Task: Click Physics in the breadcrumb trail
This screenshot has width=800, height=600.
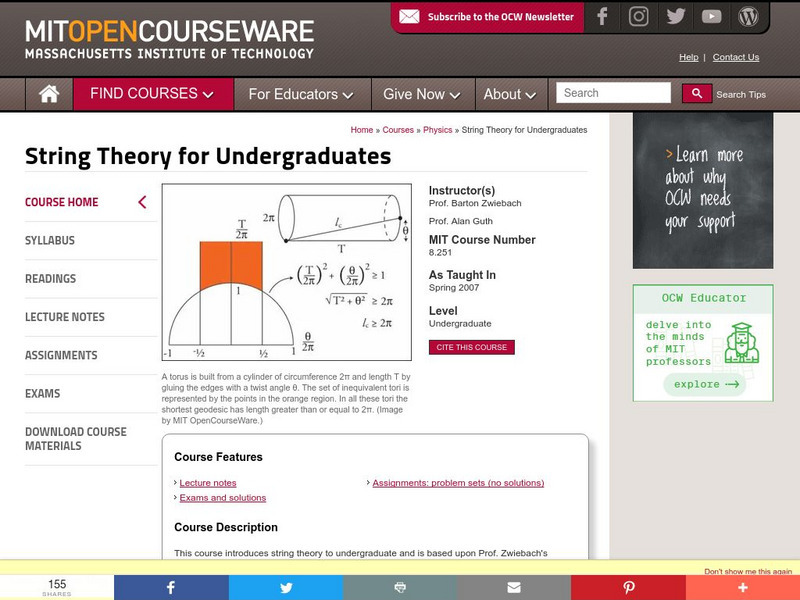Action: pyautogui.click(x=437, y=130)
